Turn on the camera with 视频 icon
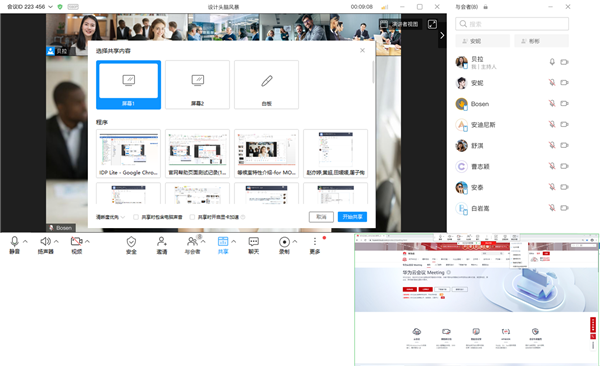 77,241
